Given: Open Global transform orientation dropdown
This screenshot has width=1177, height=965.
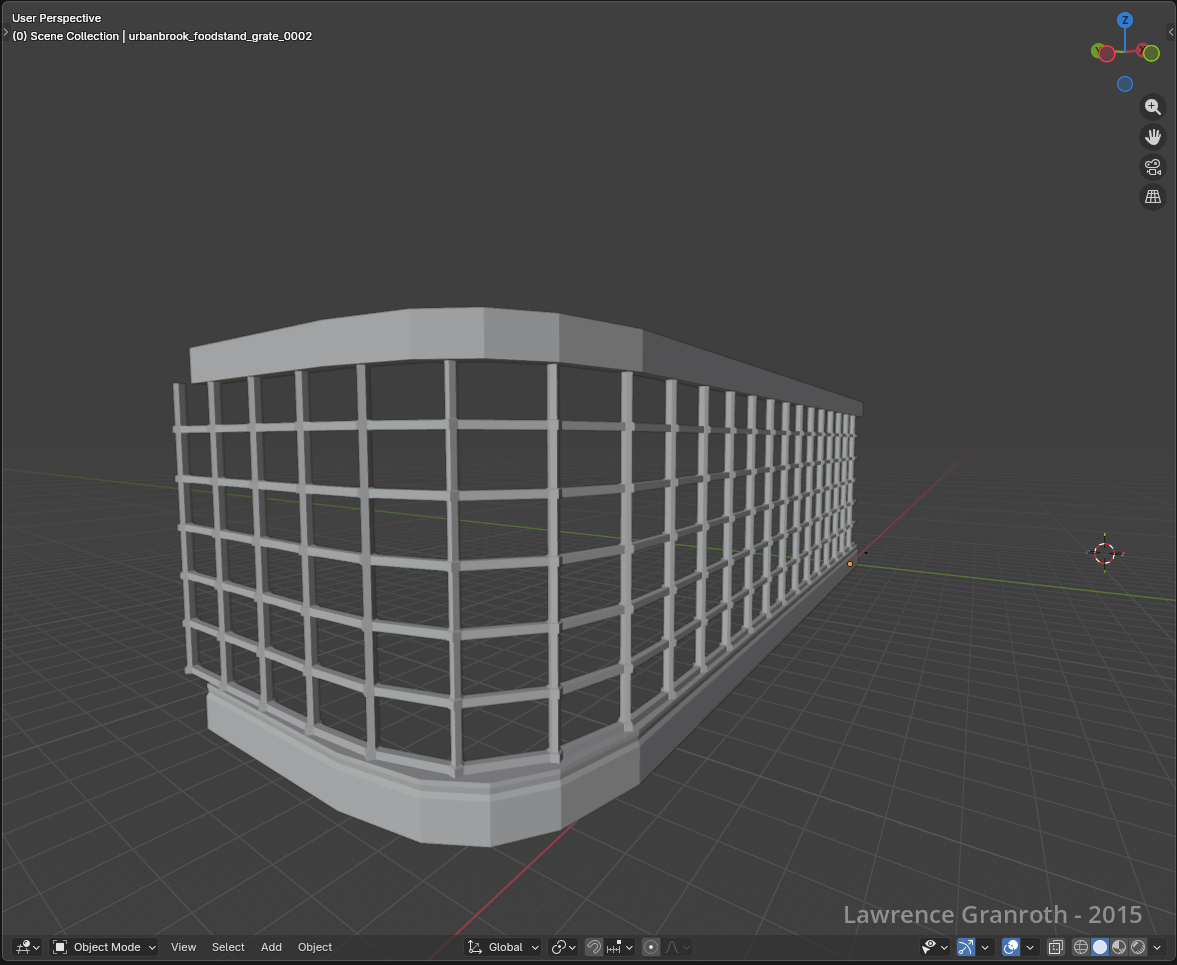Looking at the screenshot, I should coord(505,947).
